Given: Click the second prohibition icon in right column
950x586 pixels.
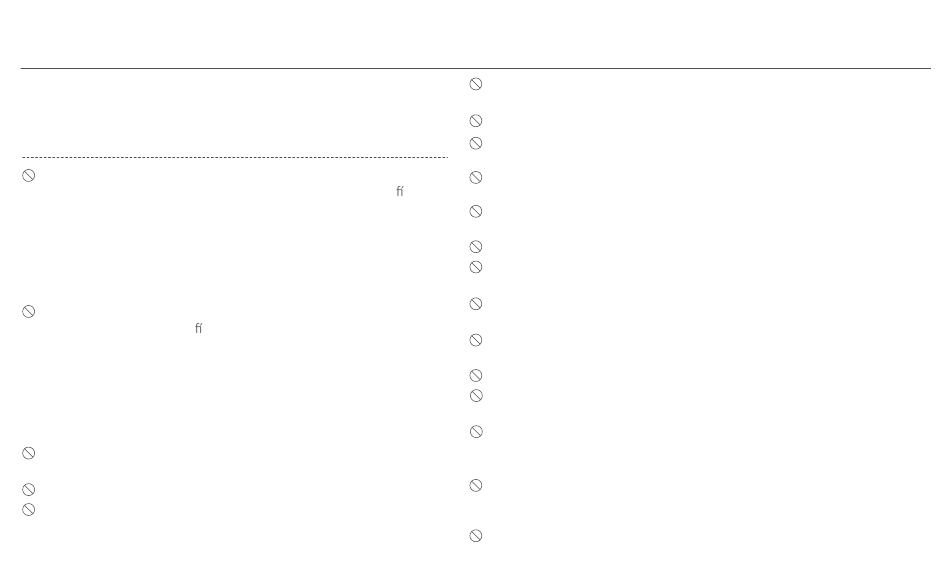Looking at the screenshot, I should point(476,121).
